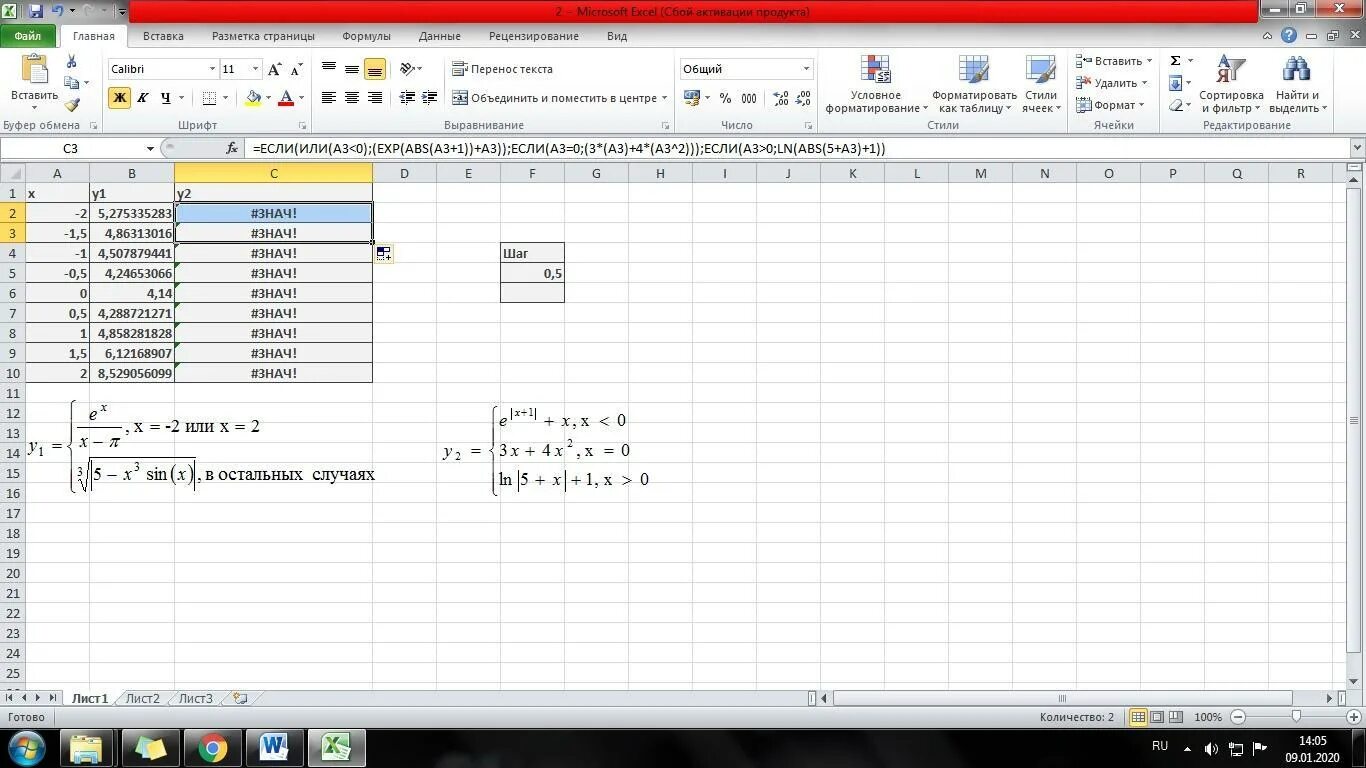Click into the formula bar
This screenshot has height=768, width=1366.
[x=796, y=148]
